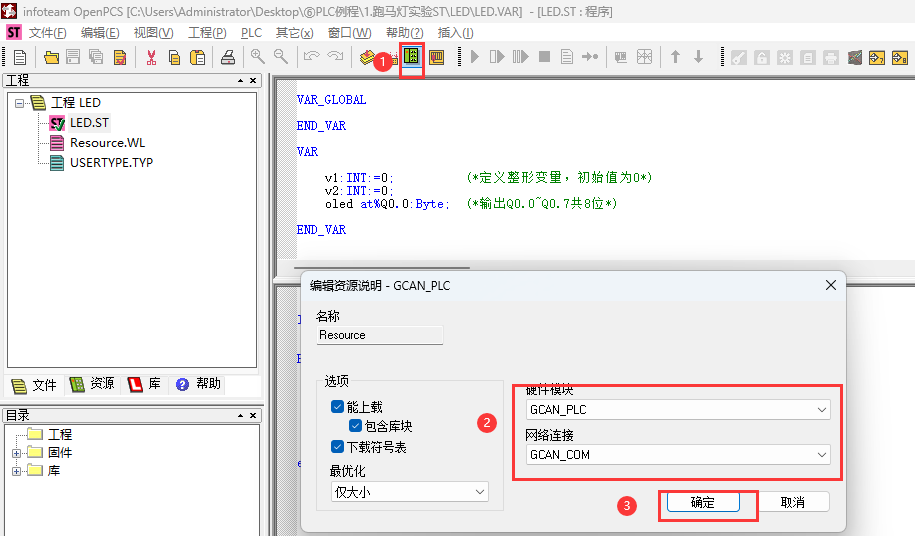This screenshot has width=915, height=536.
Task: Toggle the 下载符号表 checkbox
Action: point(337,447)
